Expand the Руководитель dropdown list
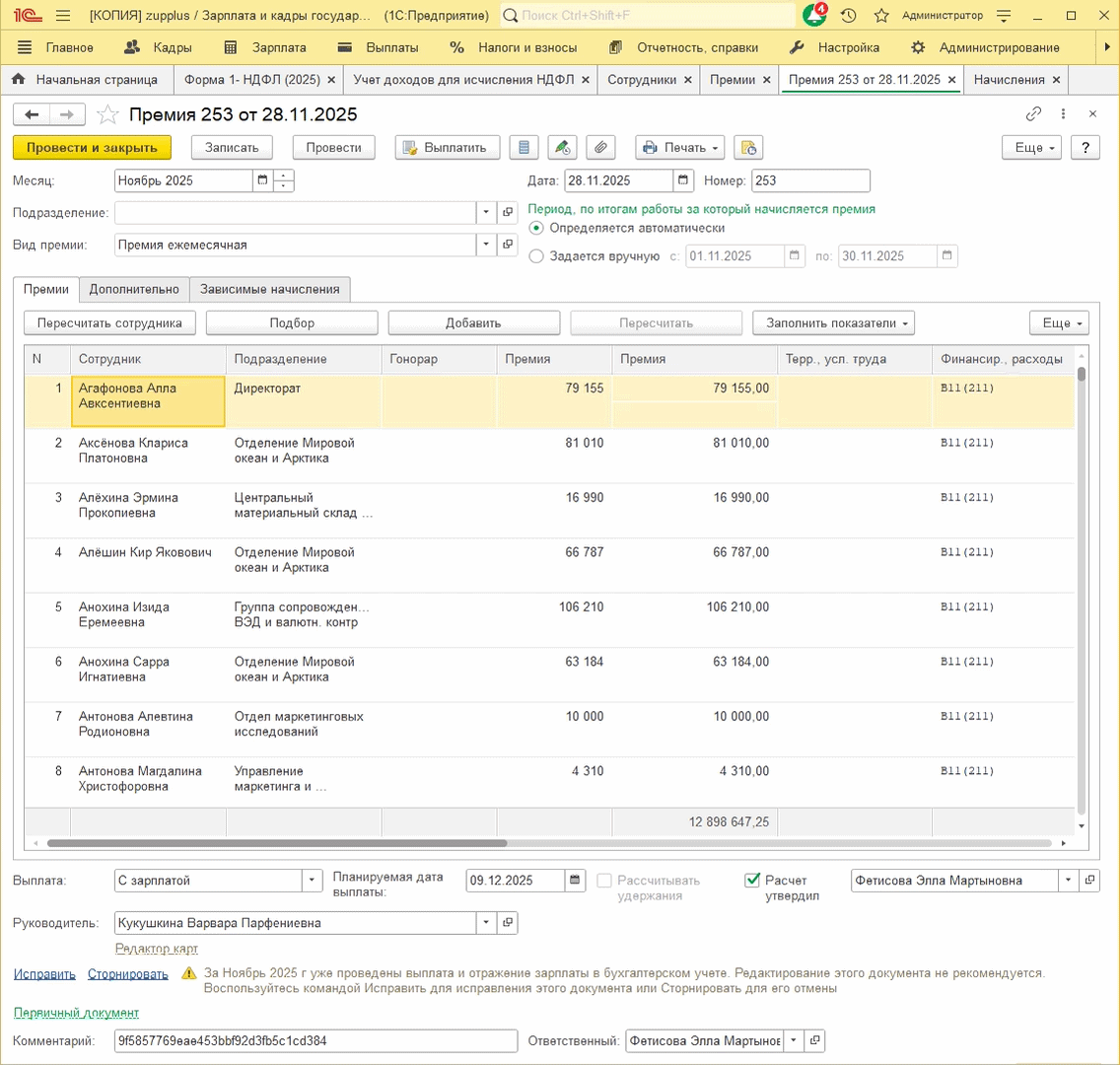The width and height of the screenshot is (1120, 1065). pyautogui.click(x=486, y=922)
